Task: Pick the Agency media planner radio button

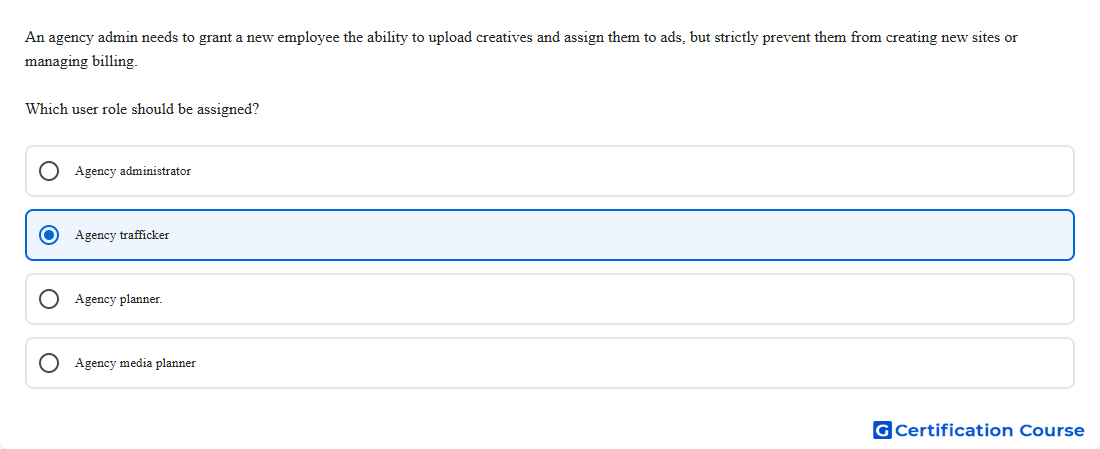Action: [49, 363]
